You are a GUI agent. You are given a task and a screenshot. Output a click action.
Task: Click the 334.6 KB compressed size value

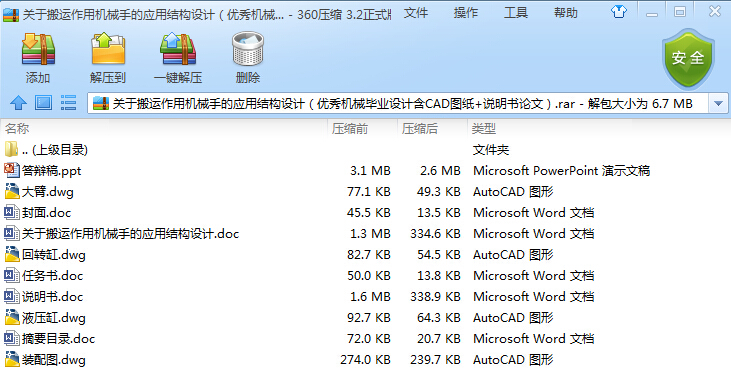click(435, 234)
